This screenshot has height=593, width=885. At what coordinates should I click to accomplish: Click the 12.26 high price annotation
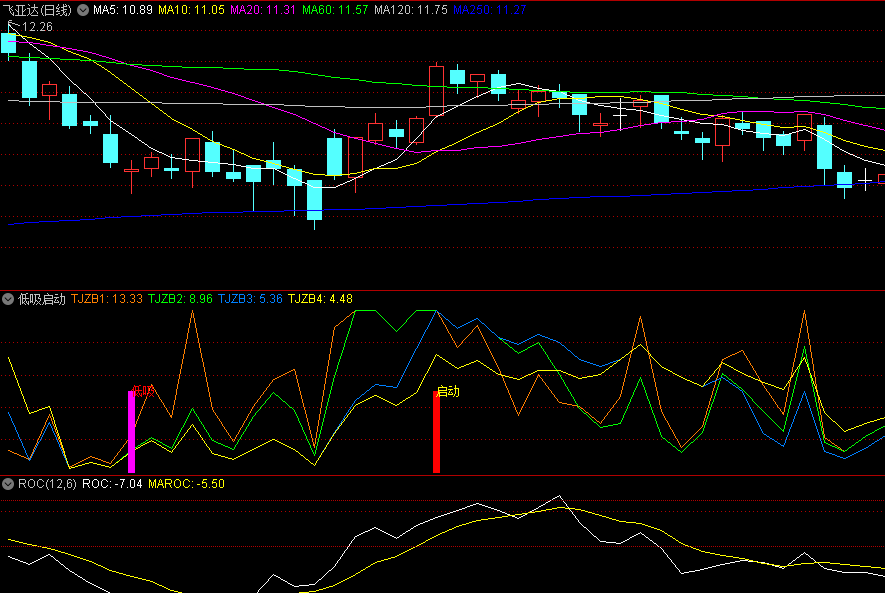tap(37, 27)
